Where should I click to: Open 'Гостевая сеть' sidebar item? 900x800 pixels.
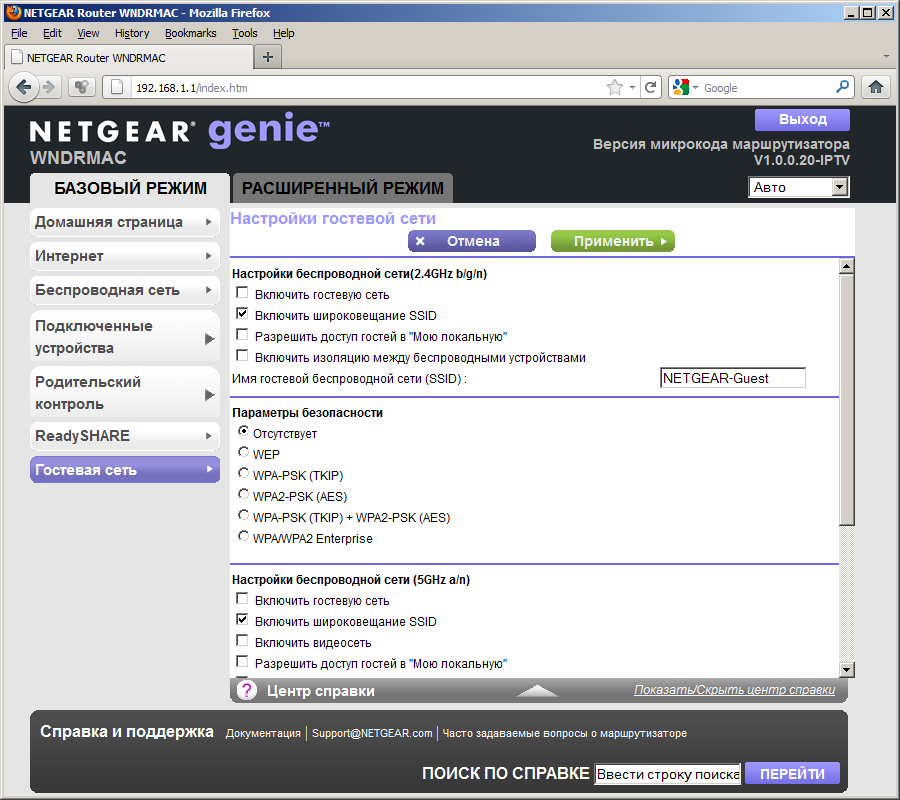click(x=125, y=470)
